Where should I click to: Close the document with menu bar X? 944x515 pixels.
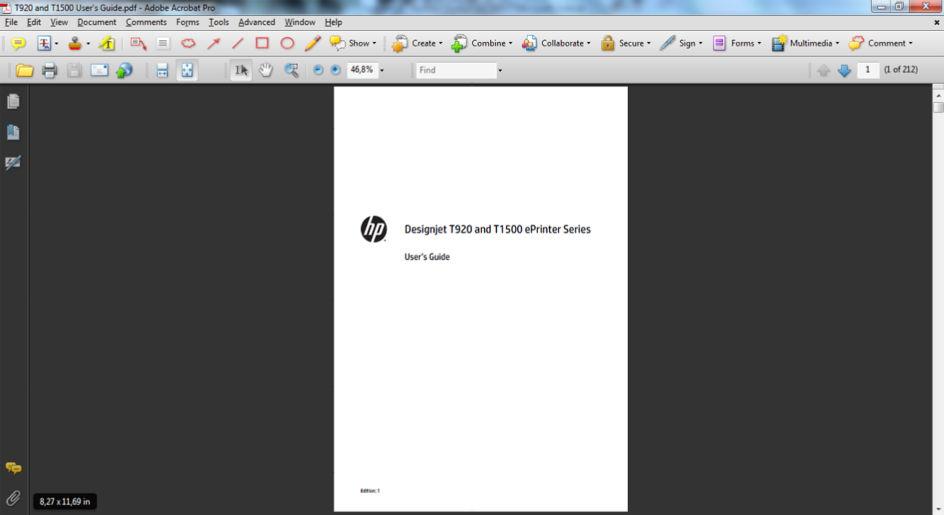(936, 22)
